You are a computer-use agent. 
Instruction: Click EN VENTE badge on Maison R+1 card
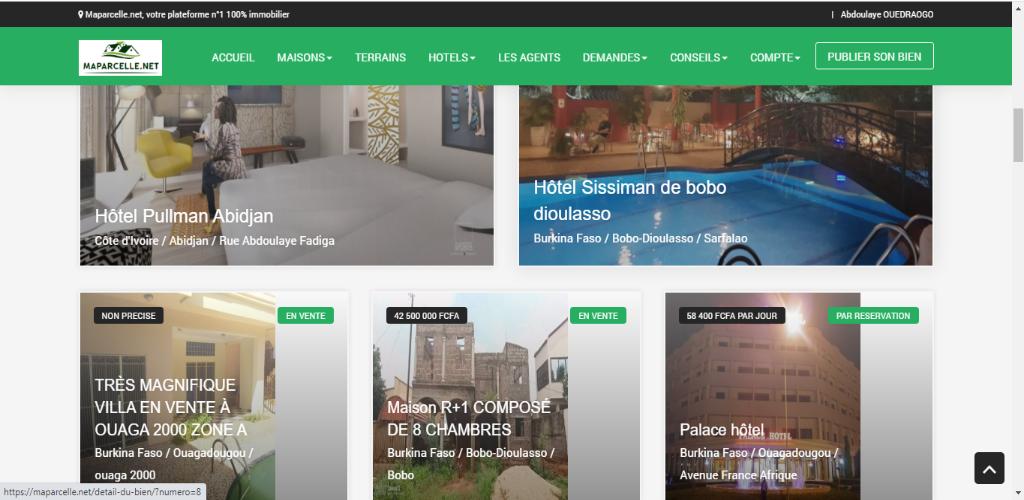coord(598,316)
